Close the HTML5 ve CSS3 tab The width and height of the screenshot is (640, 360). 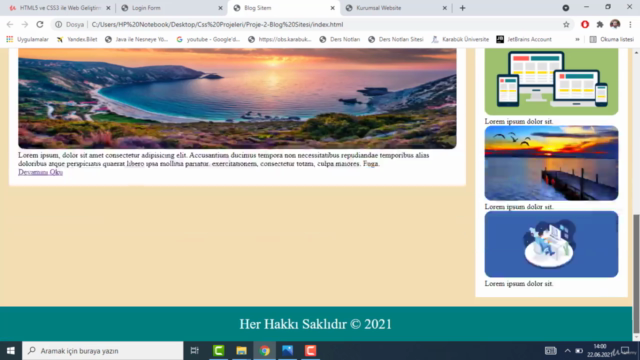point(108,8)
